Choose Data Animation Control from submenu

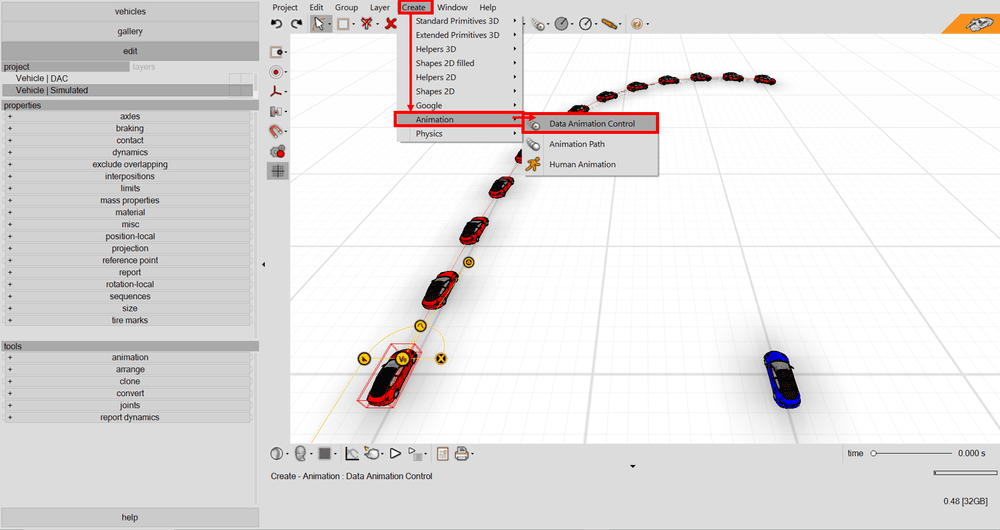click(591, 124)
